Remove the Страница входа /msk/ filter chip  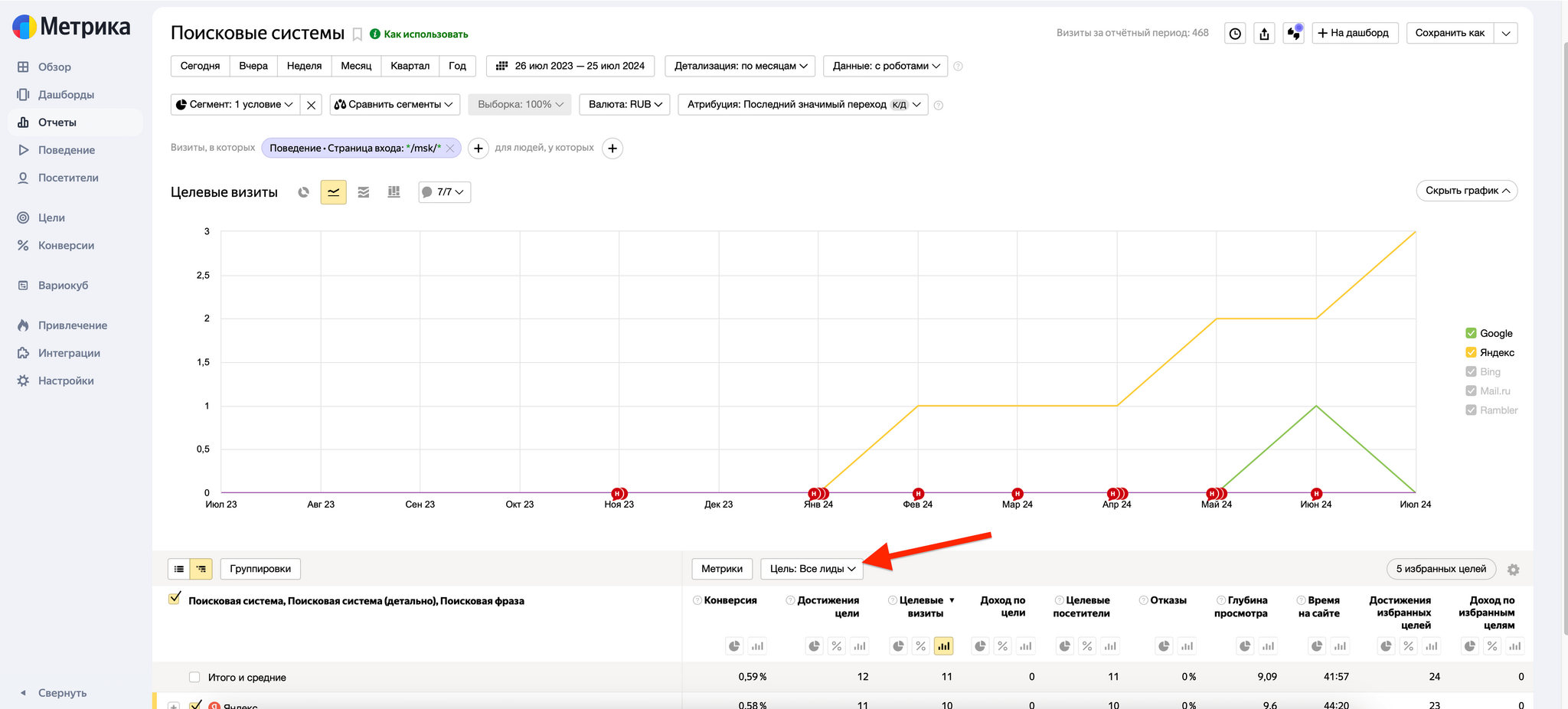(450, 149)
